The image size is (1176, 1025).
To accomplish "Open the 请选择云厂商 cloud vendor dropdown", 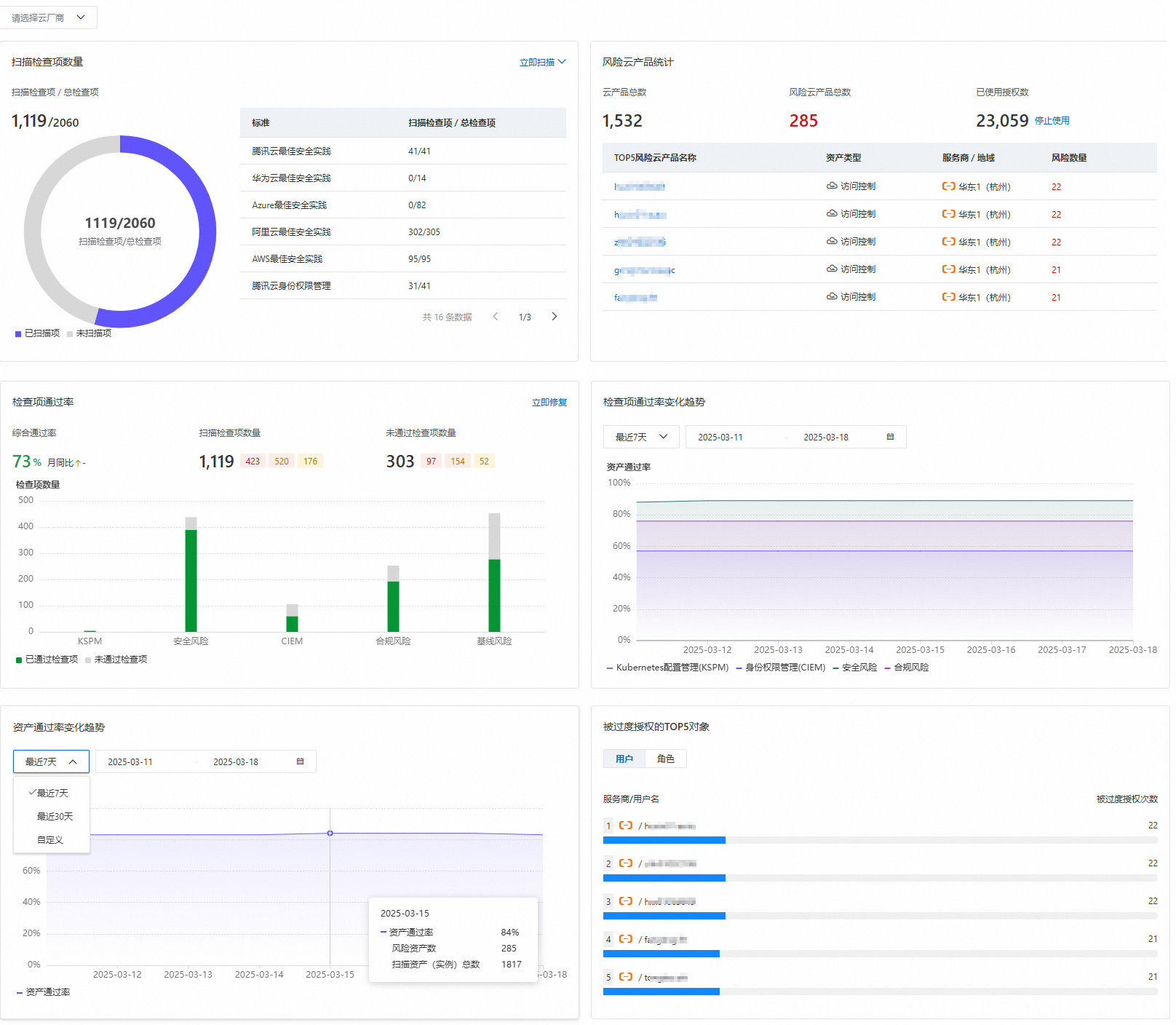I will coord(48,17).
